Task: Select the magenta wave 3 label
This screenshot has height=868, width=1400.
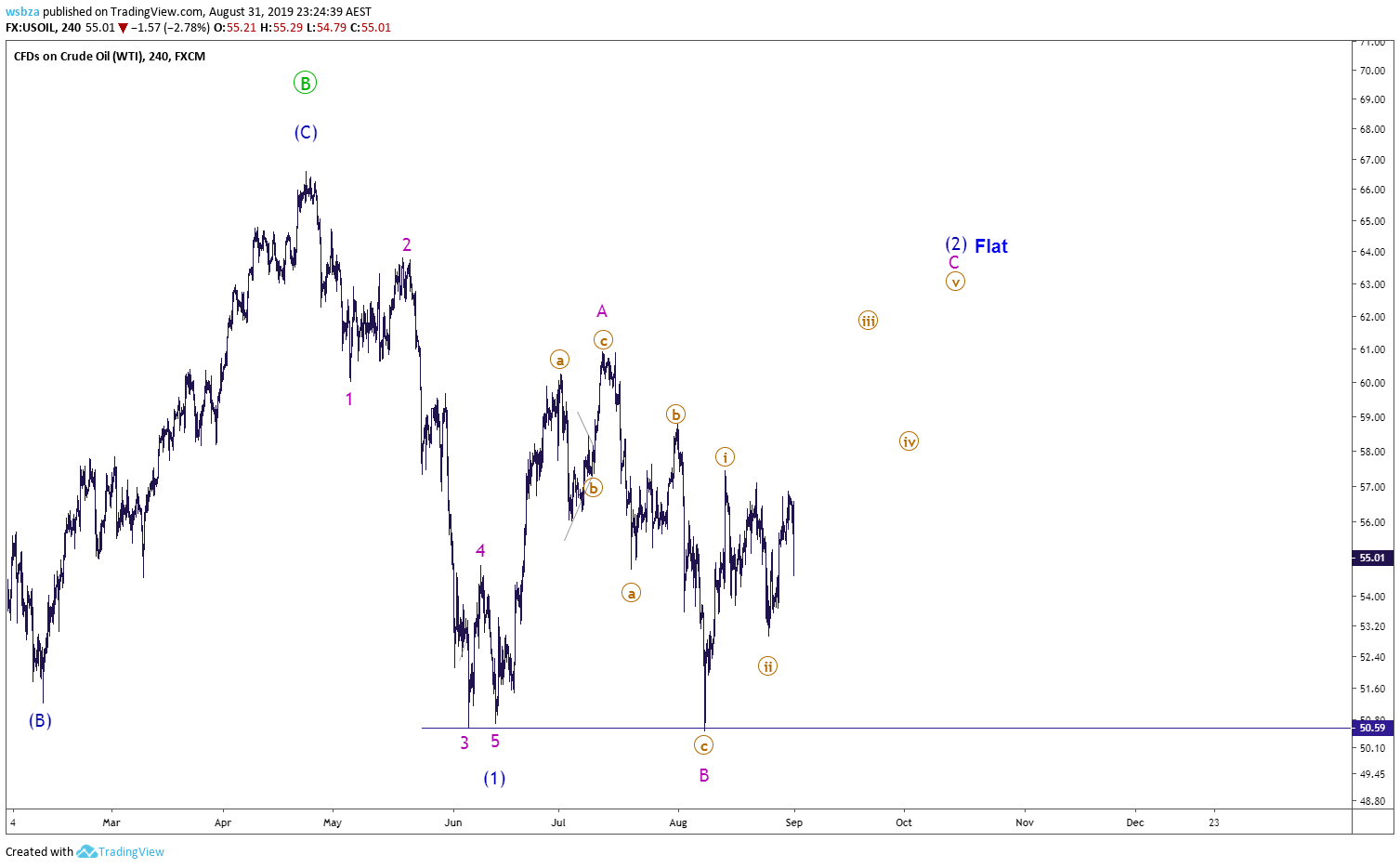Action: (x=464, y=743)
